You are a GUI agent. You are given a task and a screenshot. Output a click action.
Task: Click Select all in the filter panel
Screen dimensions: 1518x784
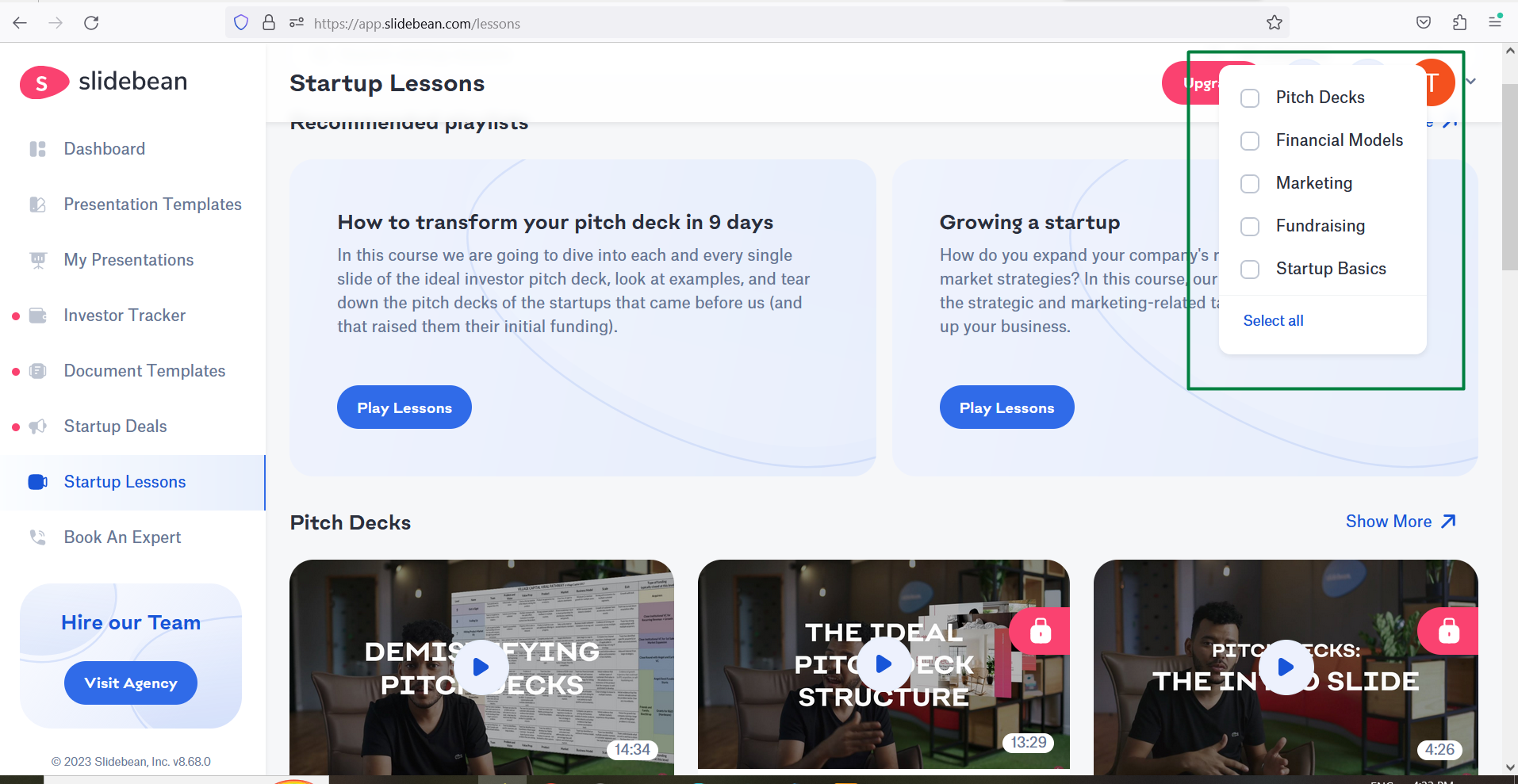[x=1273, y=320]
